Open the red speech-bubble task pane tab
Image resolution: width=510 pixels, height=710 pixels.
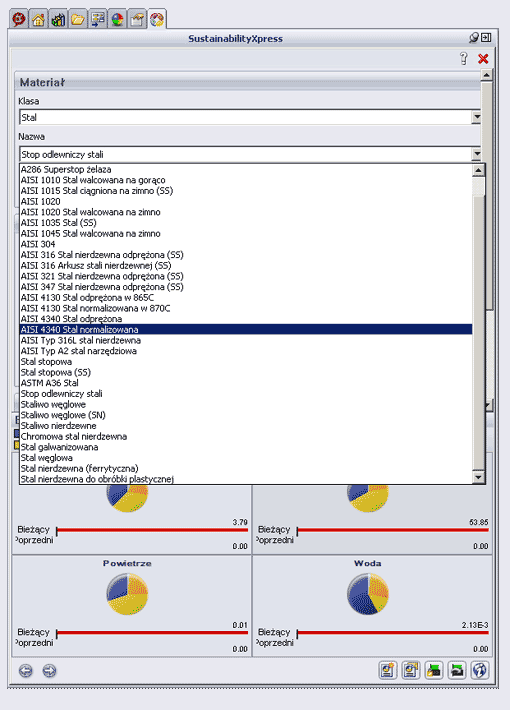point(19,19)
